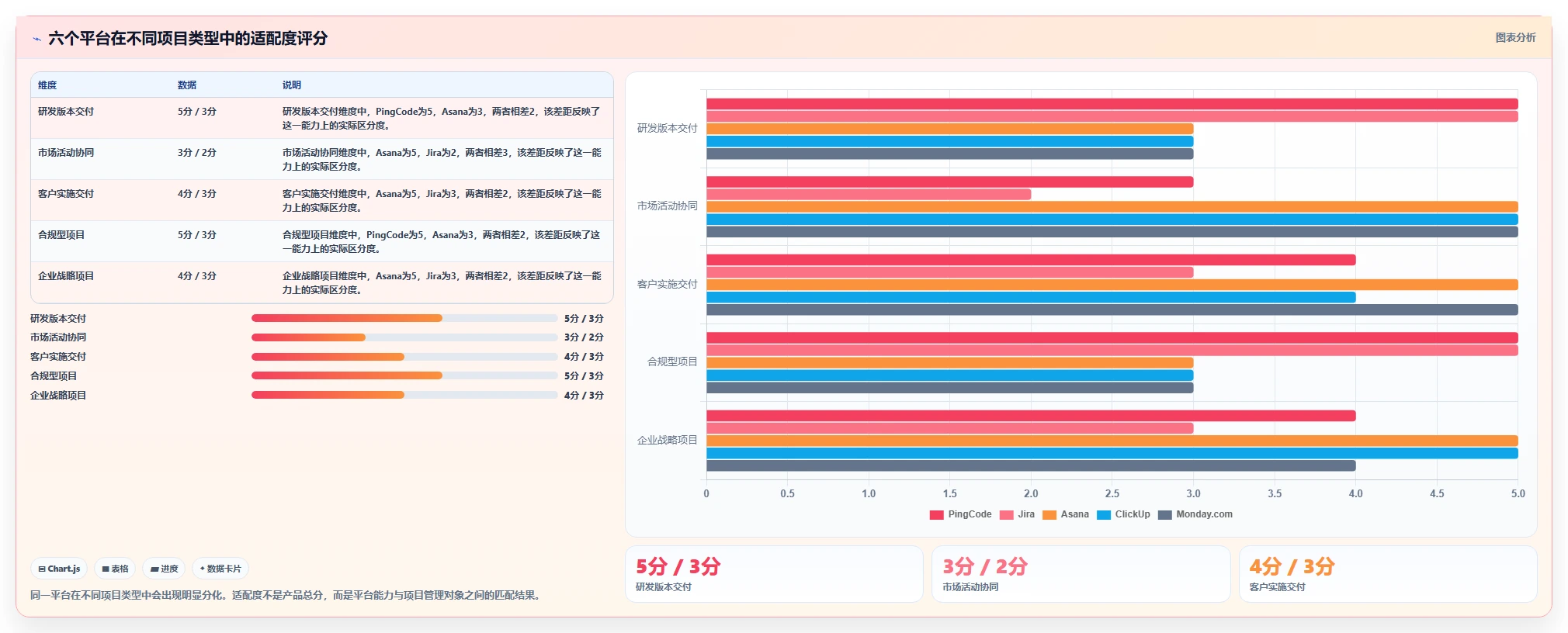The image size is (1568, 633).
Task: Click the Asana bar in chart group 客户实施交付
Action: click(1112, 285)
